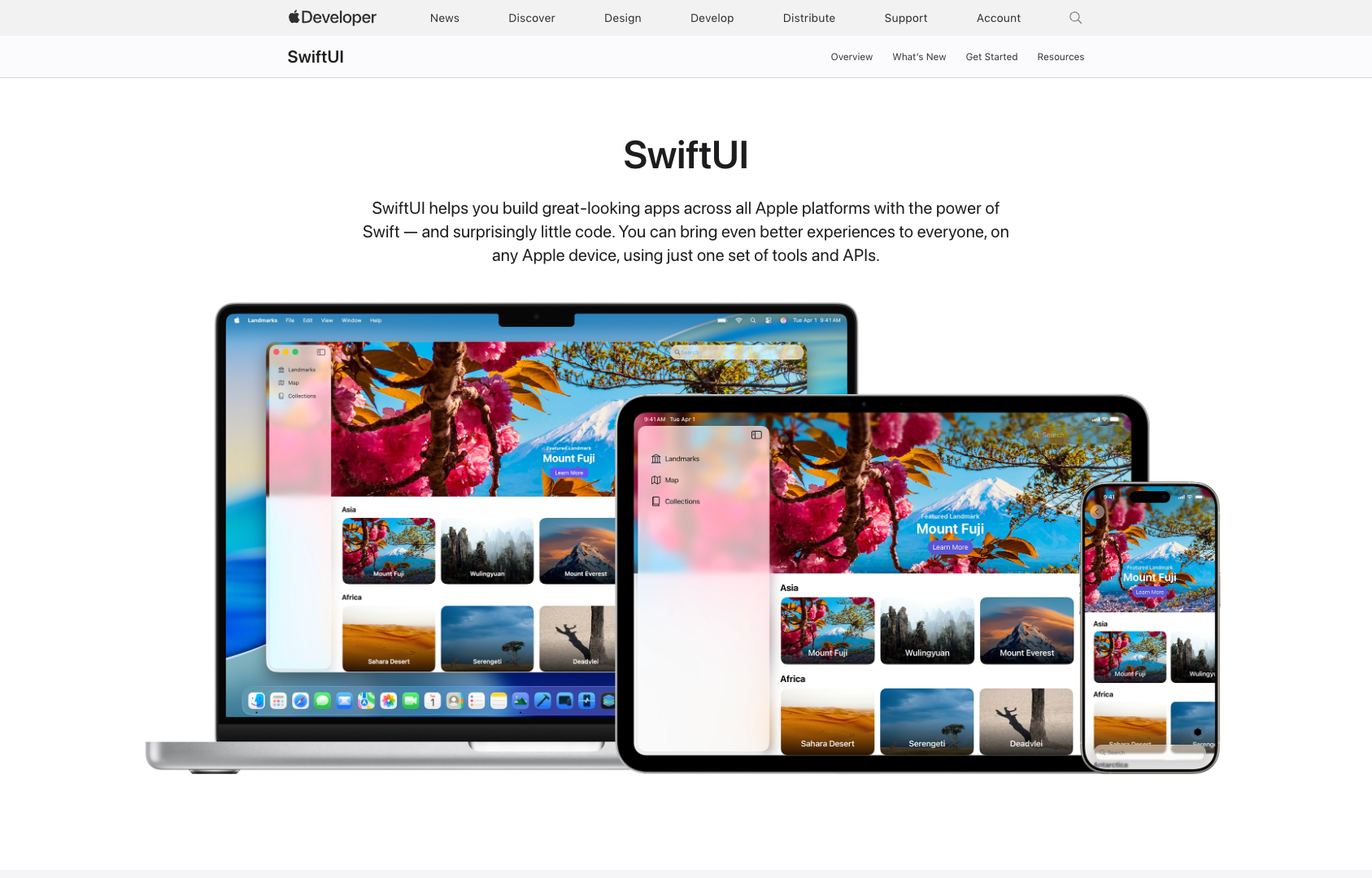Click the Wi-Fi icon in the menu bar

738,320
